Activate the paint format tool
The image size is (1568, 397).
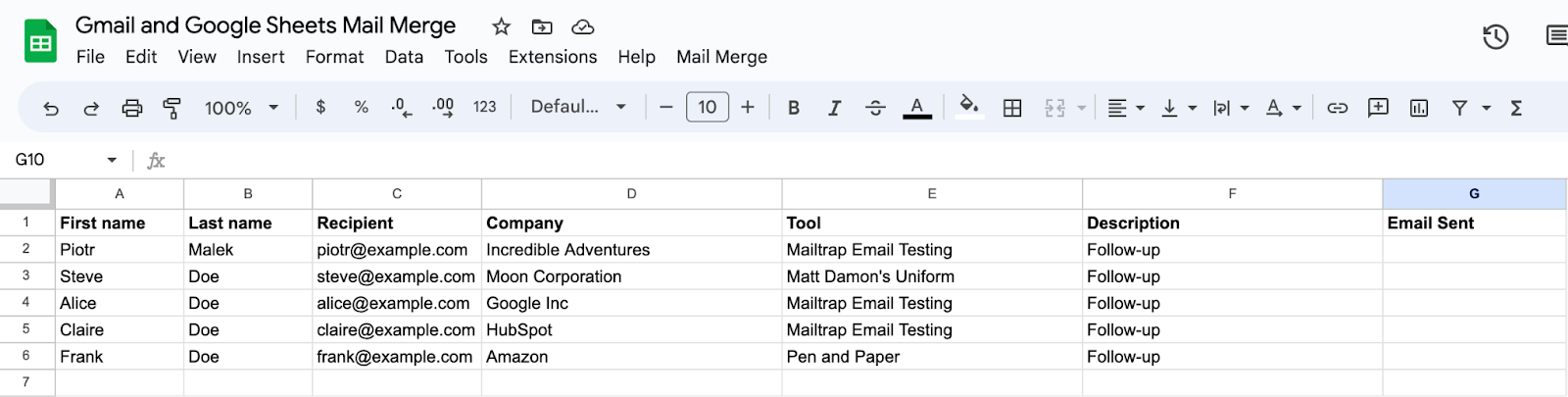point(171,108)
